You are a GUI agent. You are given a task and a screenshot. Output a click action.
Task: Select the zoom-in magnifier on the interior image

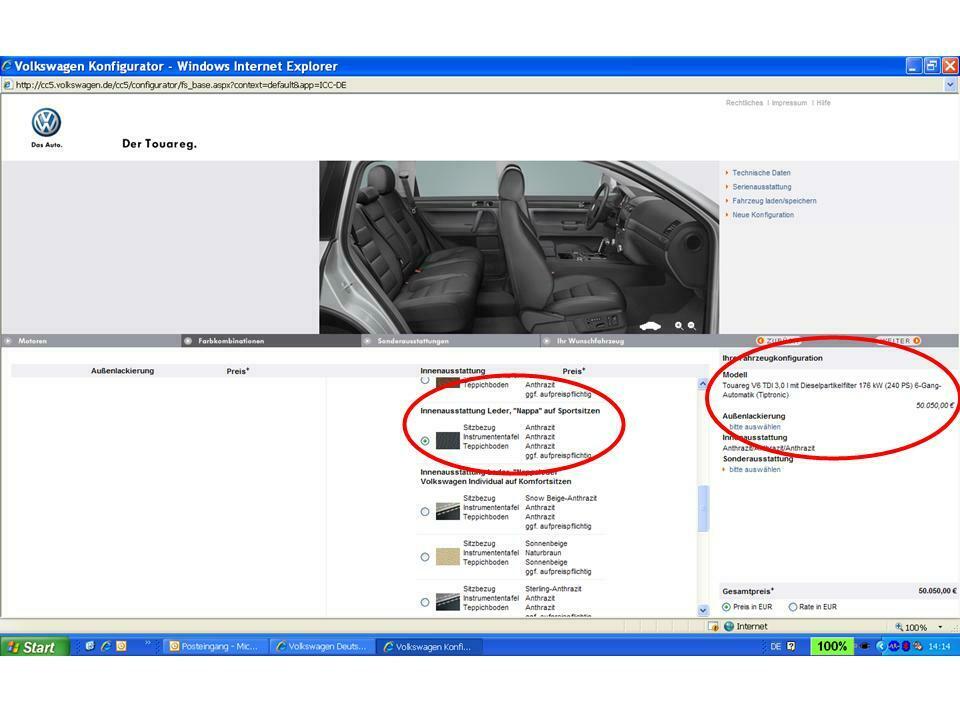pos(678,325)
